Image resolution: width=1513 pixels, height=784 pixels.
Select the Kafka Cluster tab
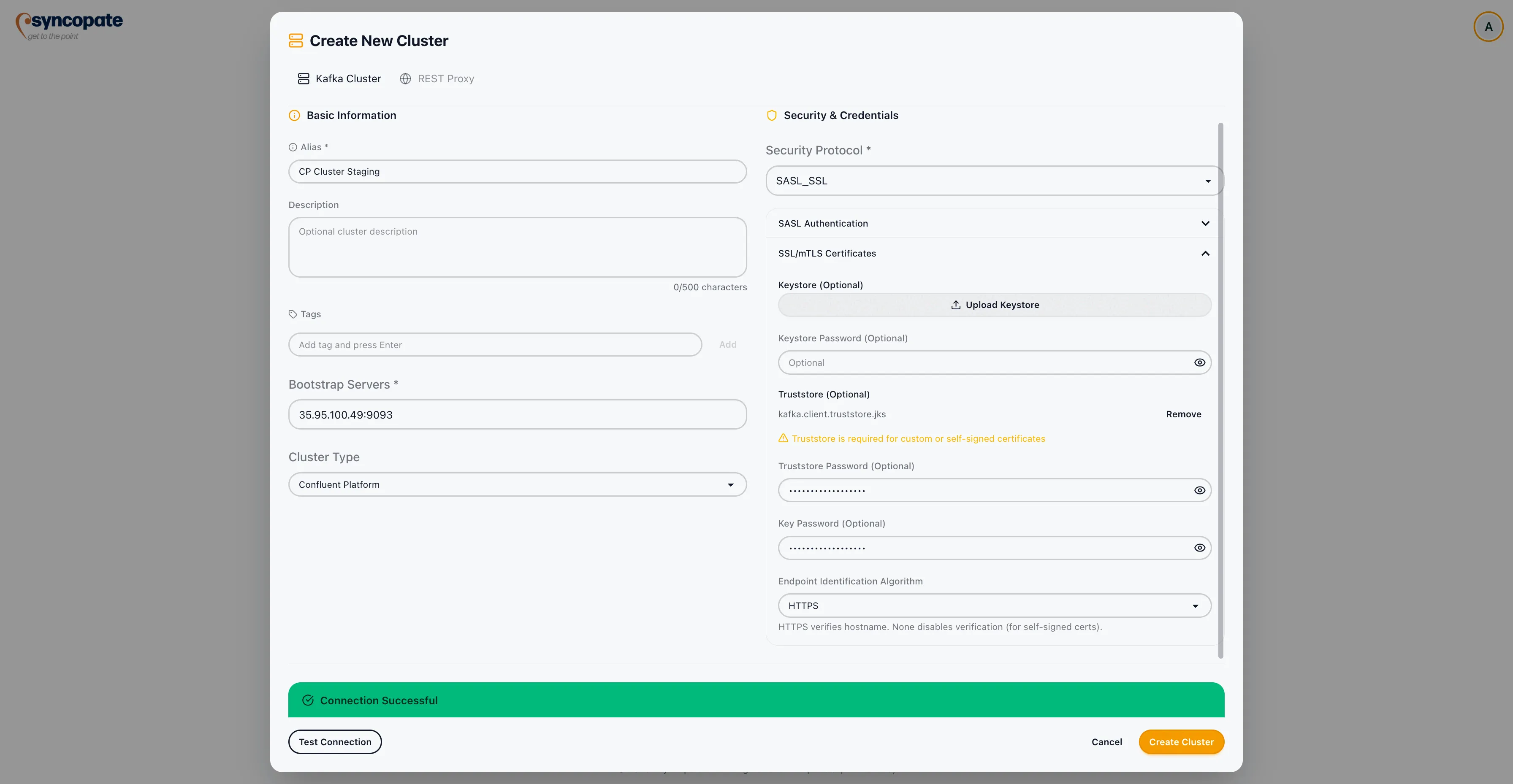pos(339,78)
